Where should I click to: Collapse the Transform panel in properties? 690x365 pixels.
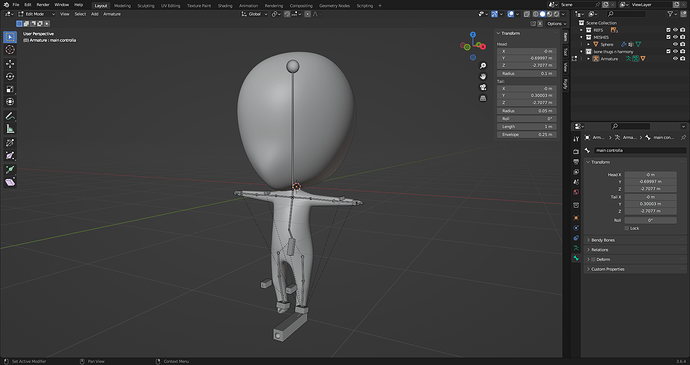coord(600,162)
